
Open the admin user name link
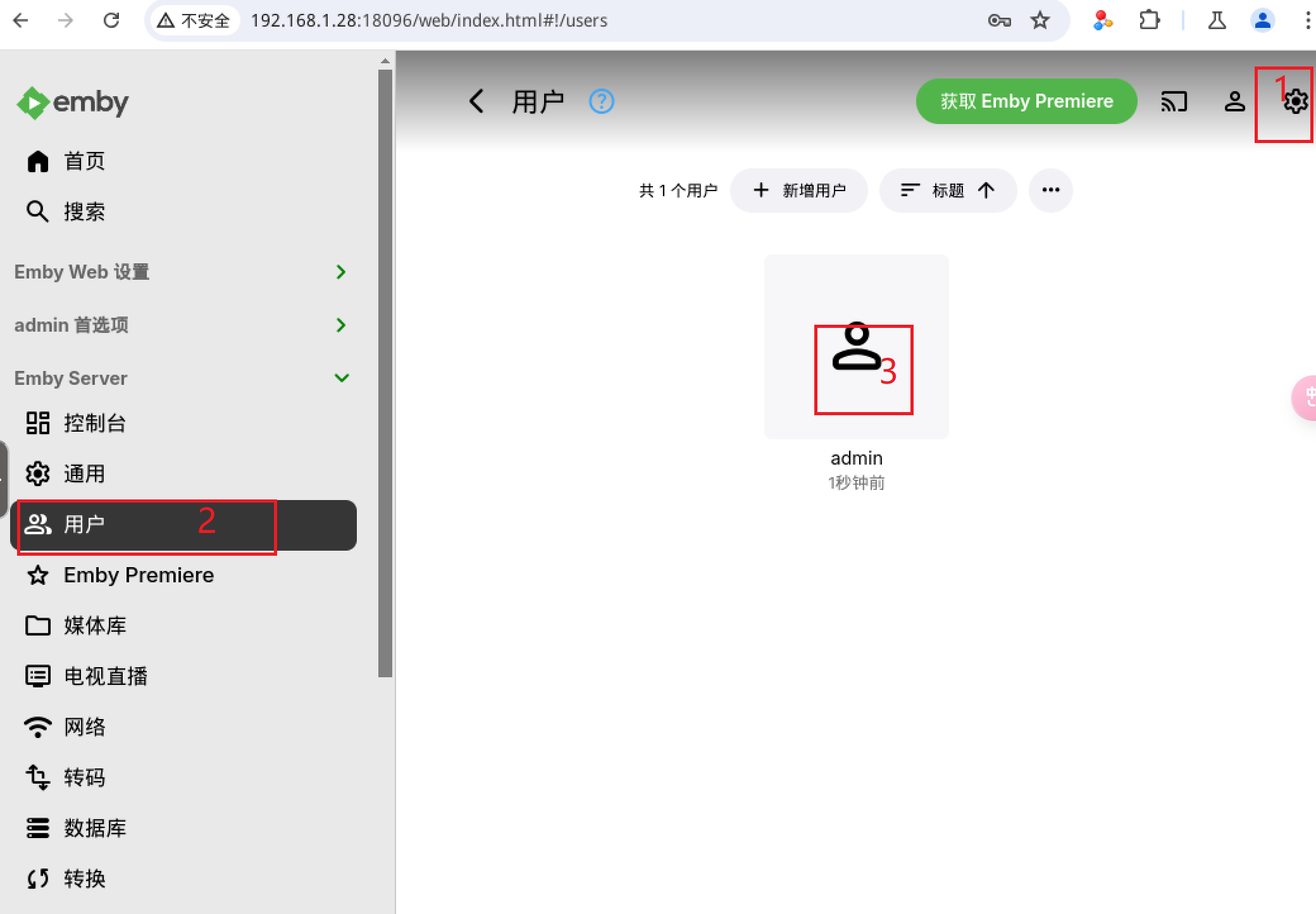click(857, 458)
